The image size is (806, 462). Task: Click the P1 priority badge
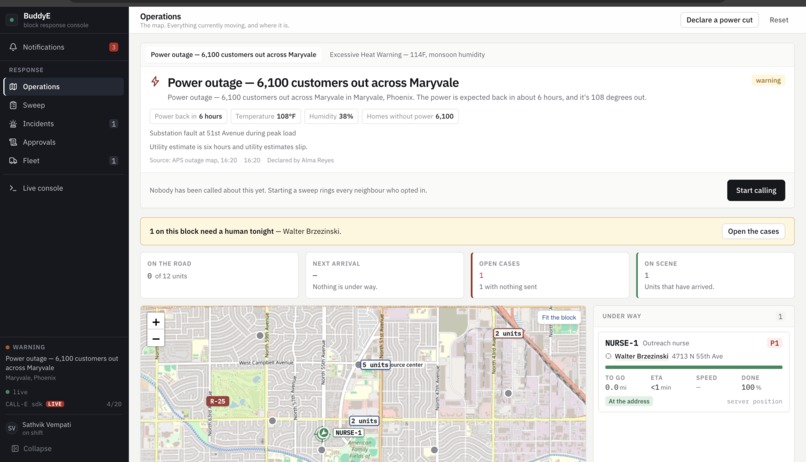coord(774,343)
